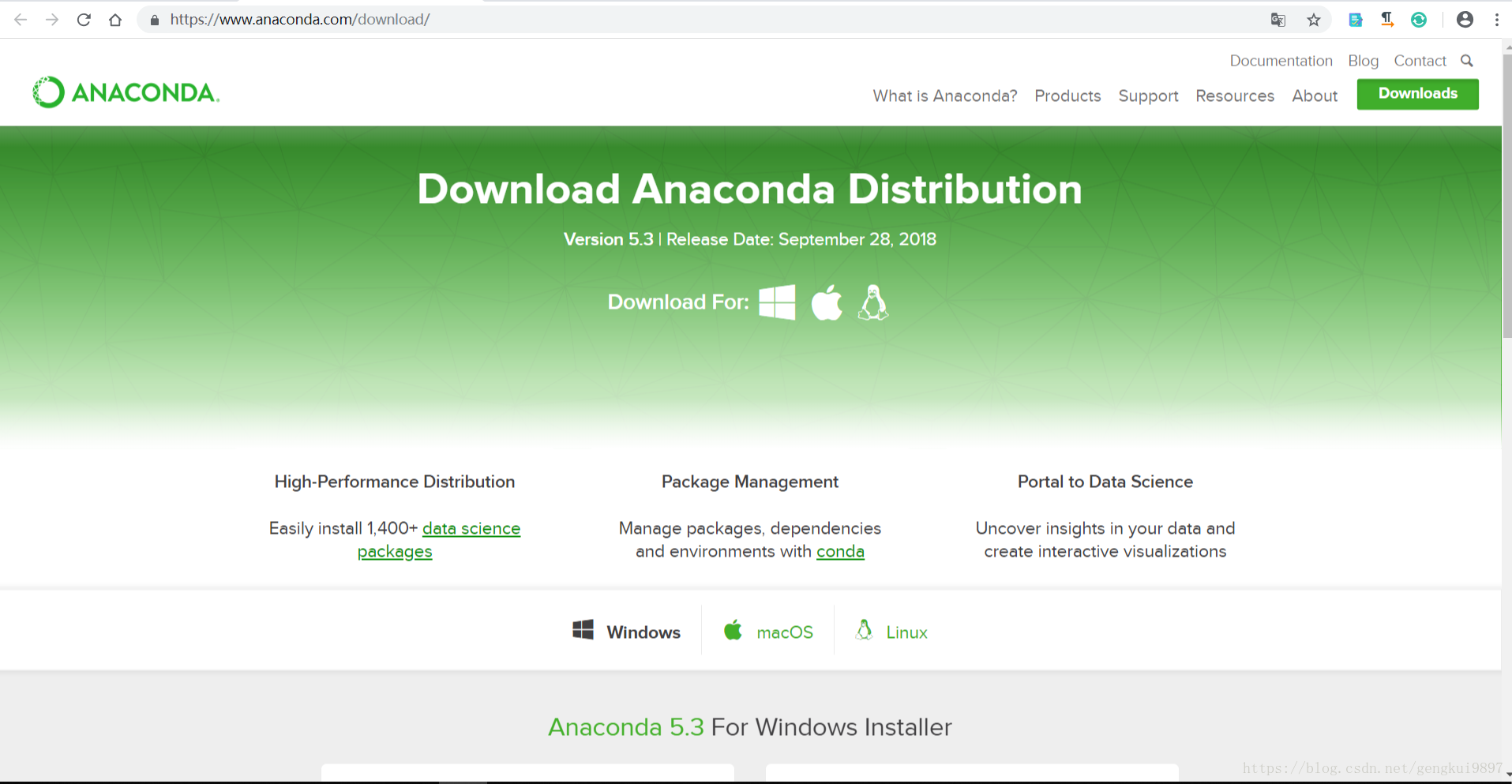The width and height of the screenshot is (1512, 784).
Task: Click the Documentation link
Action: tap(1281, 60)
